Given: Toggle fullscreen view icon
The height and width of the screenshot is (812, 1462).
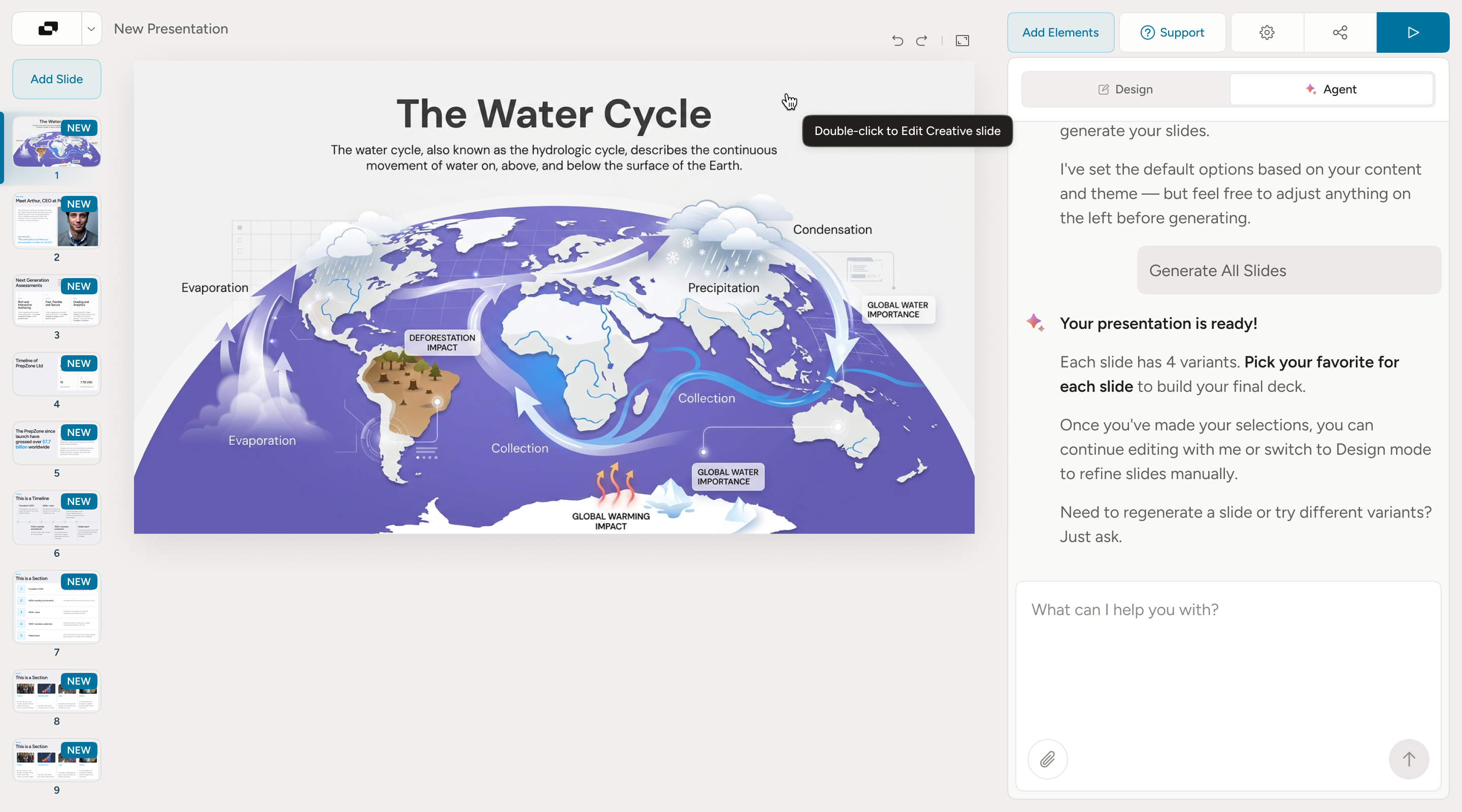Looking at the screenshot, I should click(962, 40).
